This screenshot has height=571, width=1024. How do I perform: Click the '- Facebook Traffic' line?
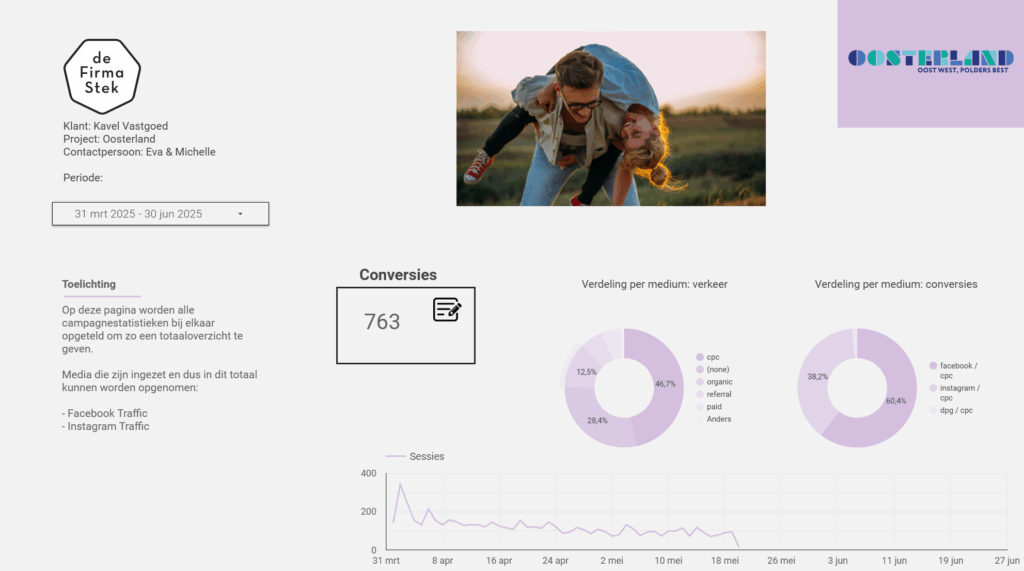pos(104,414)
